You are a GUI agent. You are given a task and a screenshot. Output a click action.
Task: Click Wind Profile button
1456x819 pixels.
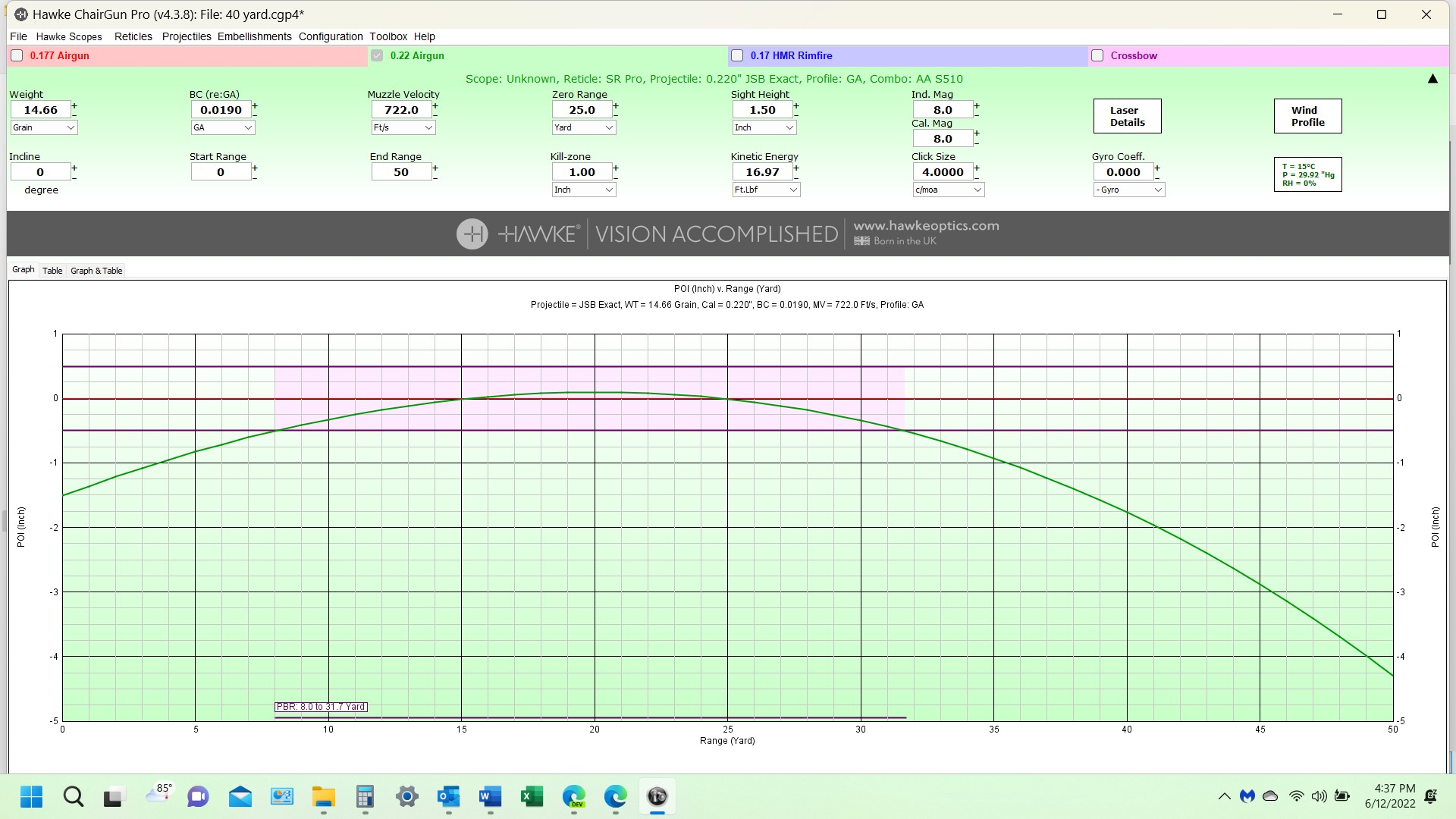click(x=1307, y=116)
